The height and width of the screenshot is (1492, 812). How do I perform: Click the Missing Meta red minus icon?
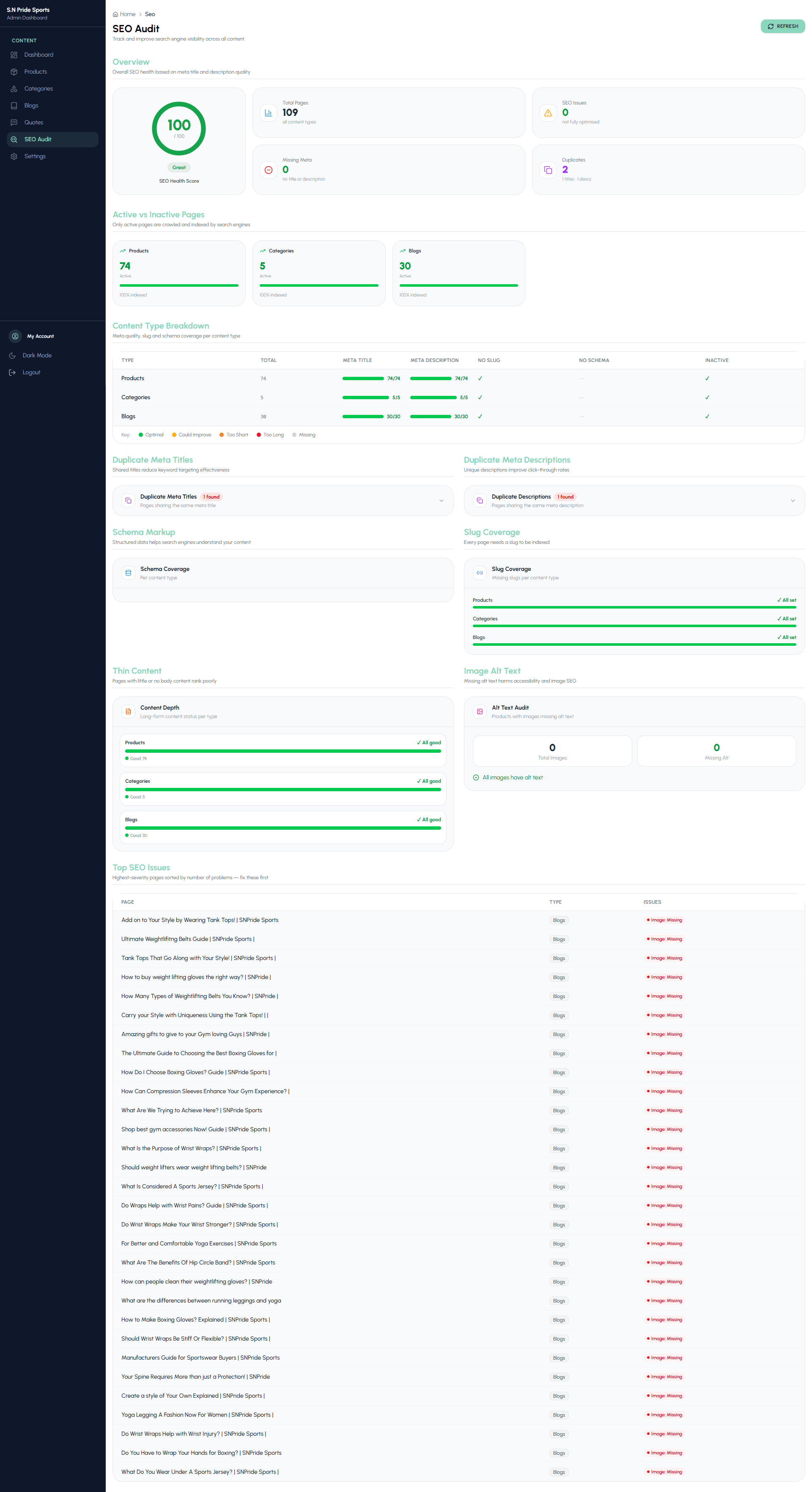click(x=268, y=170)
